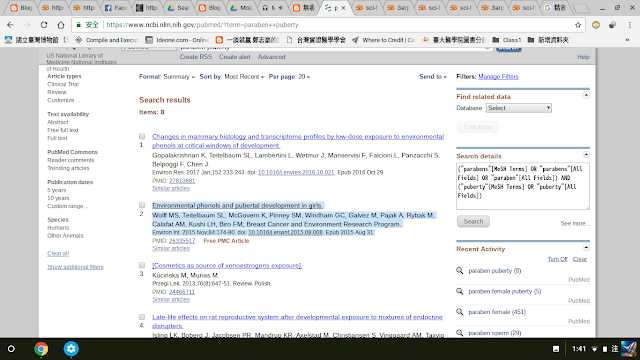Screen dimensions: 640x360
Task: Collapse Search details panel
Action: (586, 155)
